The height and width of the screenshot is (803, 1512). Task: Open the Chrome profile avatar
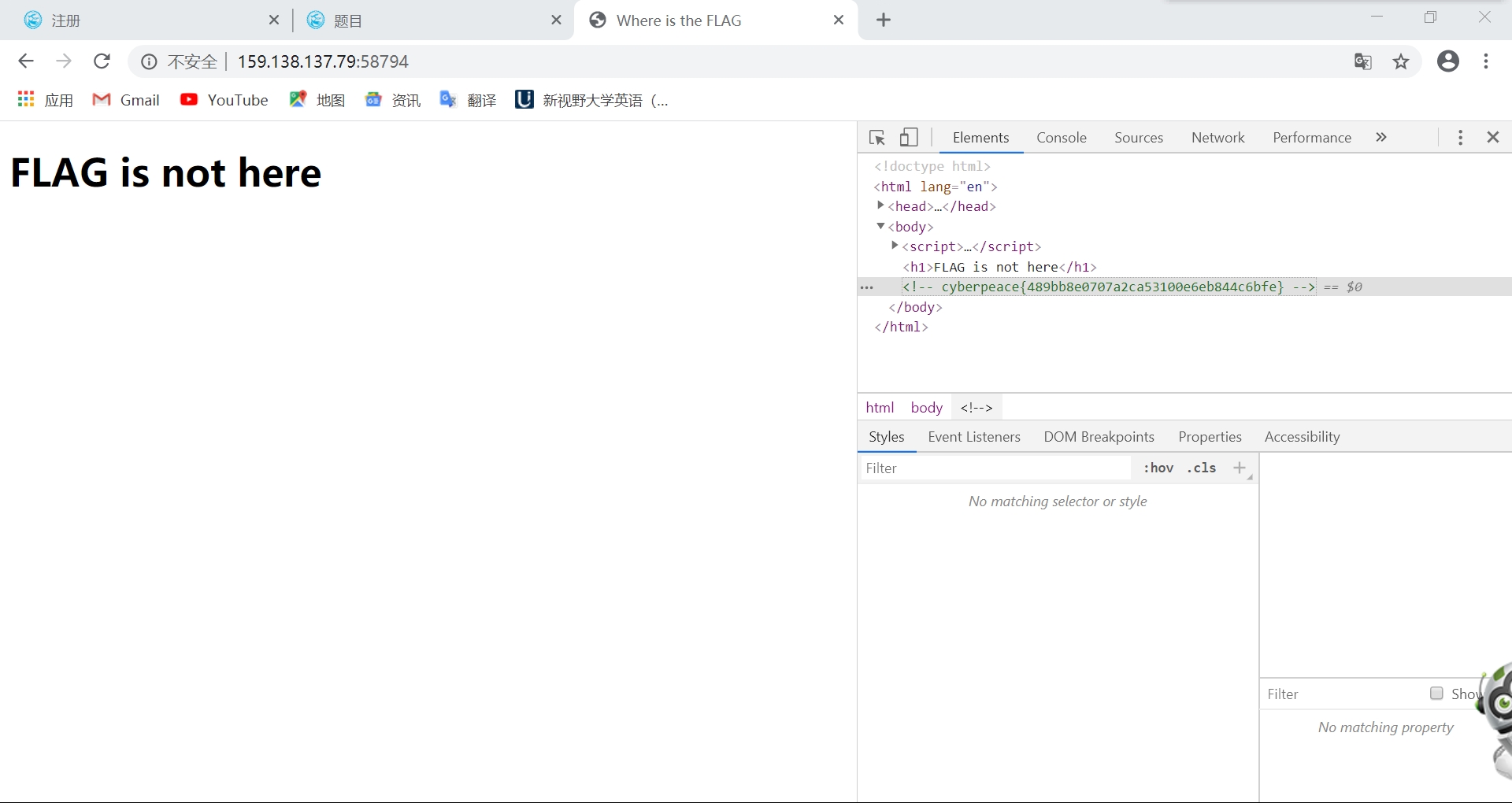click(x=1448, y=61)
